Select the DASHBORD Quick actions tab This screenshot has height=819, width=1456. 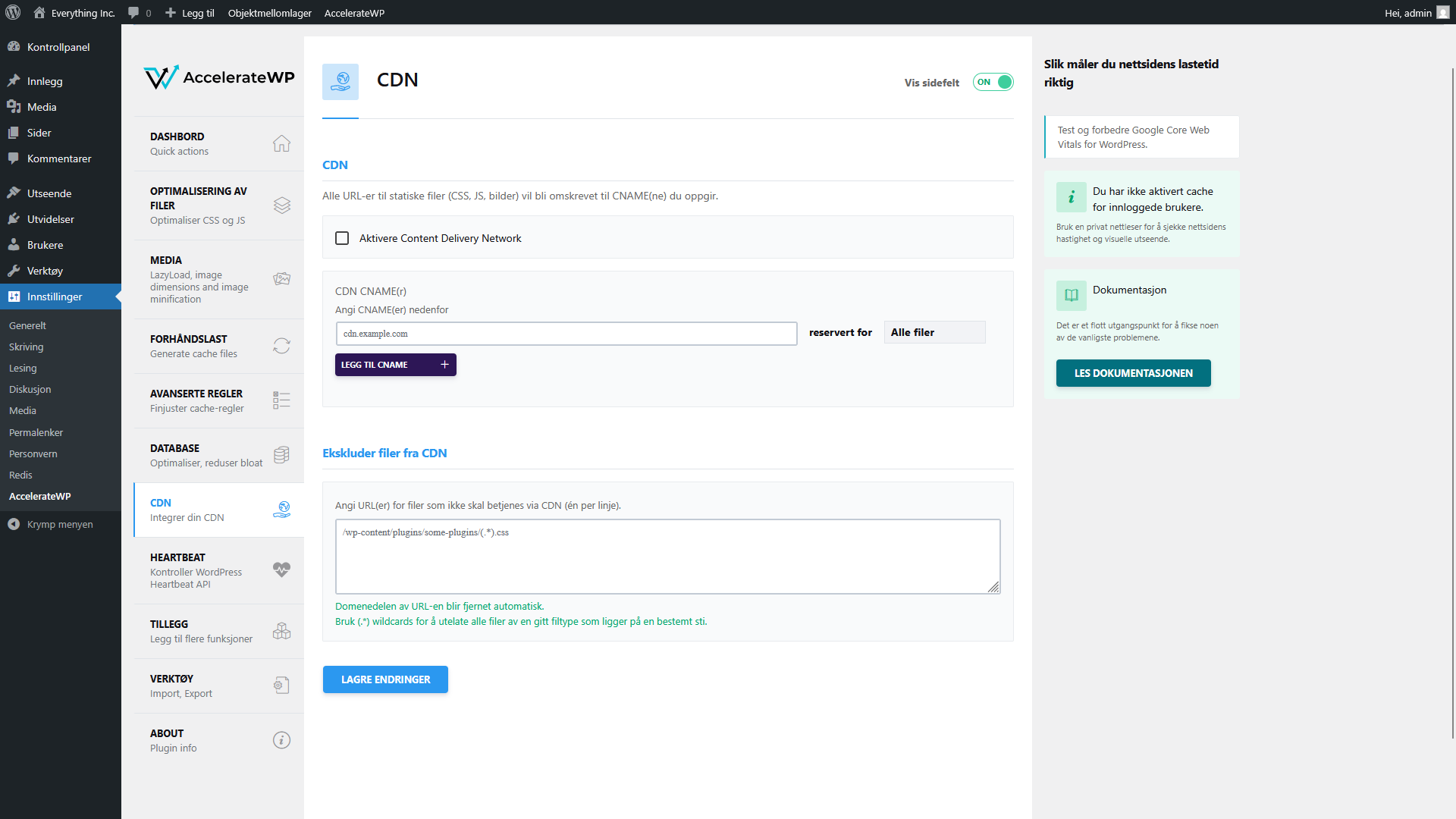point(218,143)
